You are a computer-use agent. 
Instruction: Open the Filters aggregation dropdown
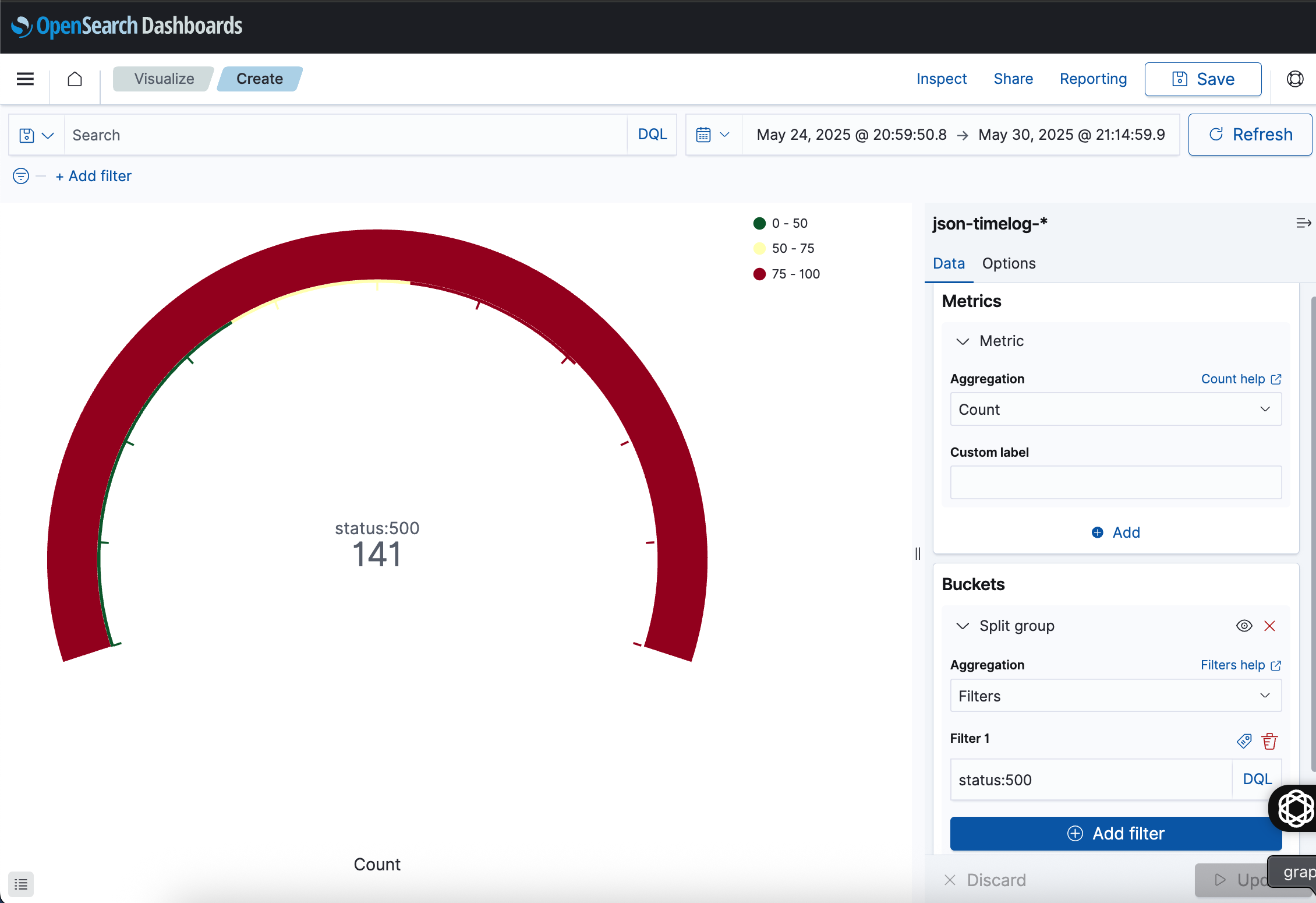click(x=1115, y=696)
